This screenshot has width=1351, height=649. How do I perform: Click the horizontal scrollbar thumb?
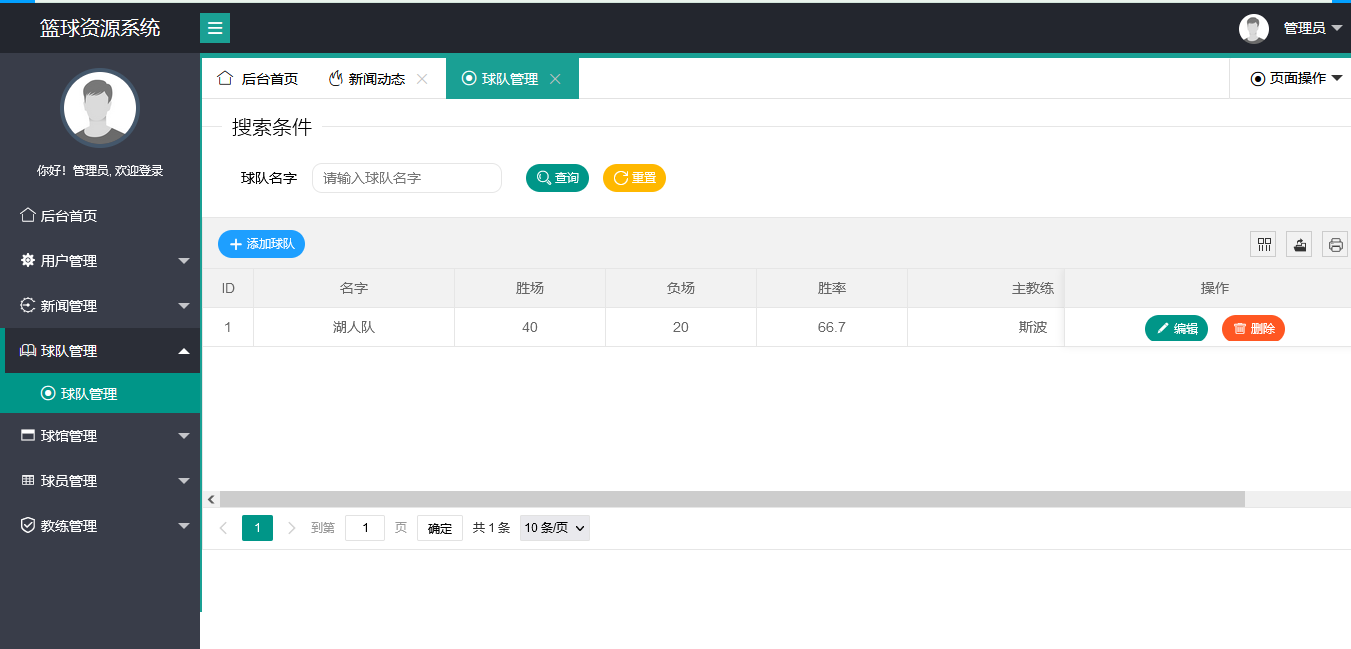(x=732, y=499)
